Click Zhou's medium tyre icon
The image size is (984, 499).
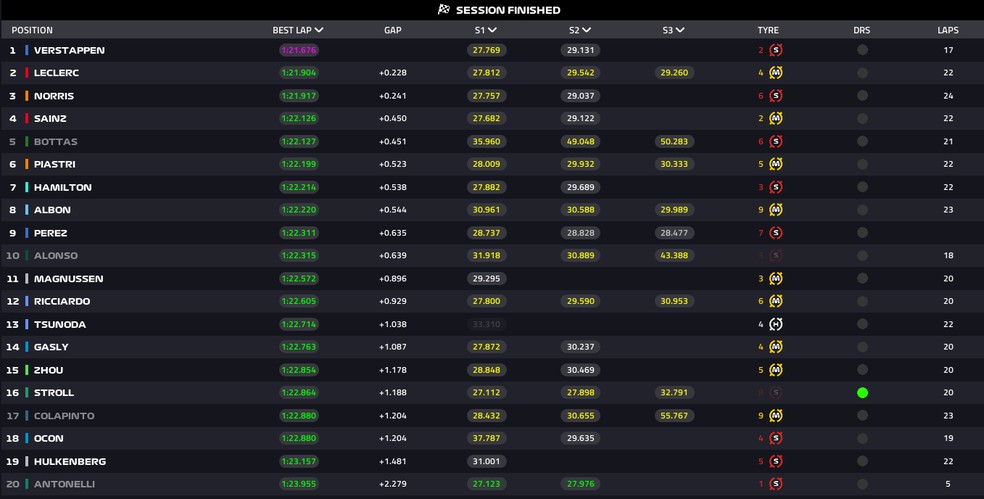pyautogui.click(x=776, y=370)
